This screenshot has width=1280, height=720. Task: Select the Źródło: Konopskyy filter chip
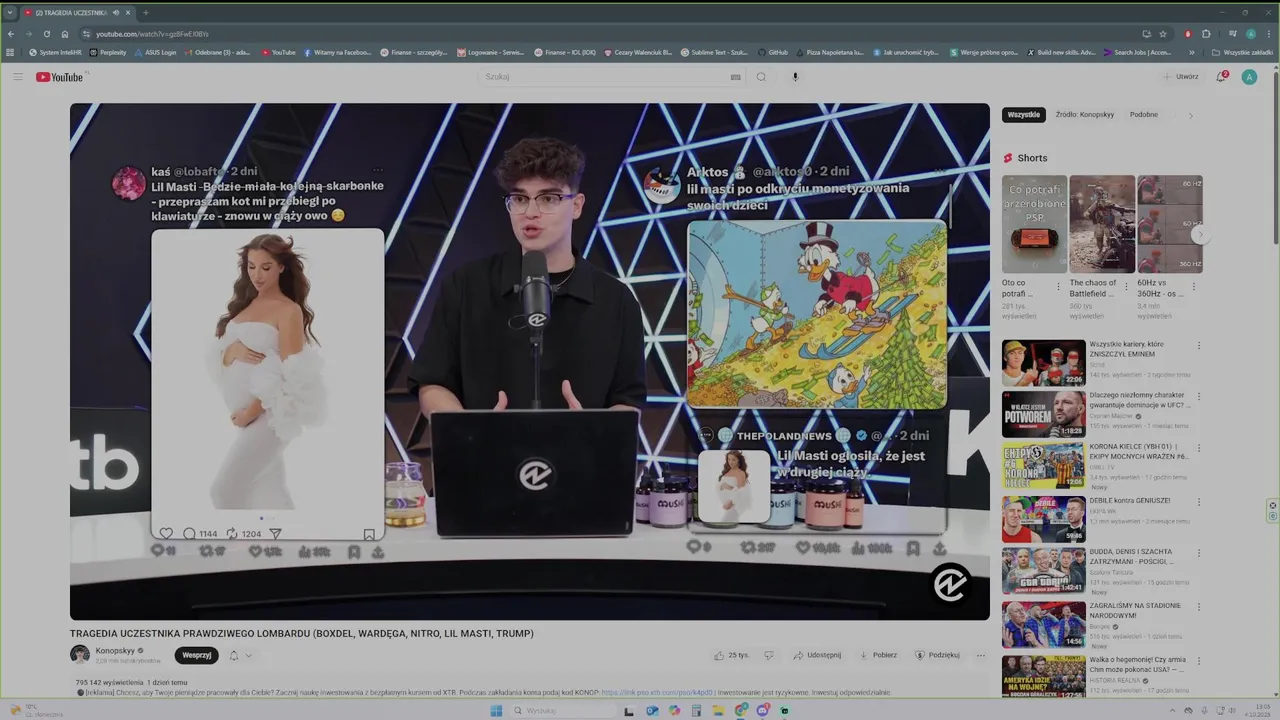[1085, 115]
